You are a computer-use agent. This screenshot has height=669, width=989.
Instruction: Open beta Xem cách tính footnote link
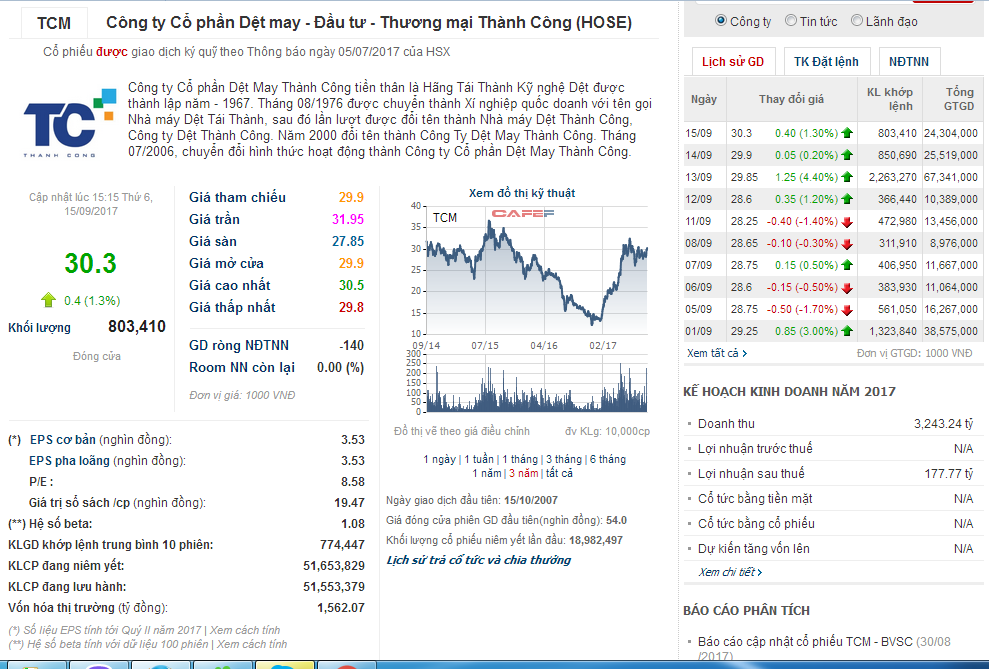coord(252,644)
